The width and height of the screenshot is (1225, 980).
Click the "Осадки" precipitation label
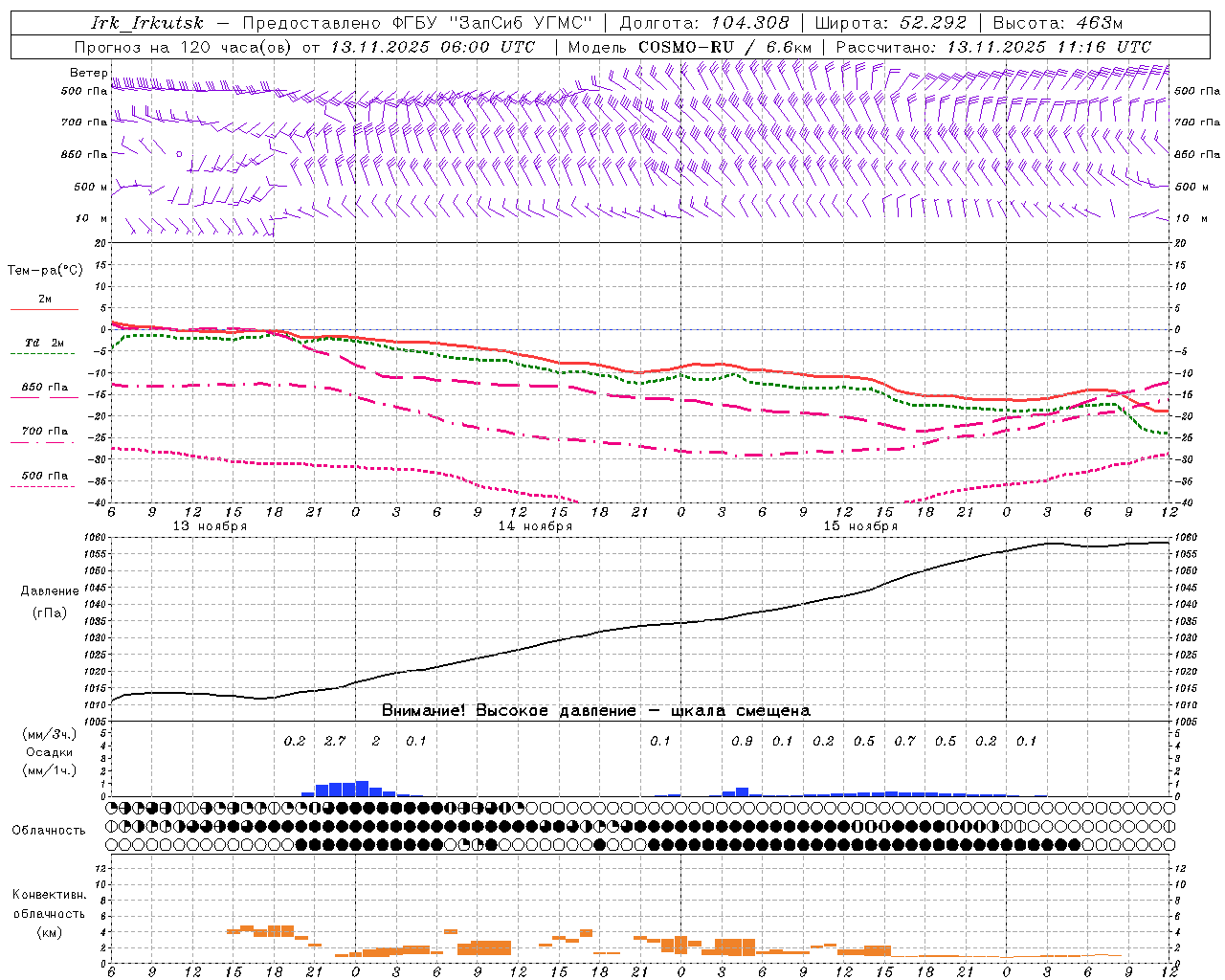click(x=50, y=752)
